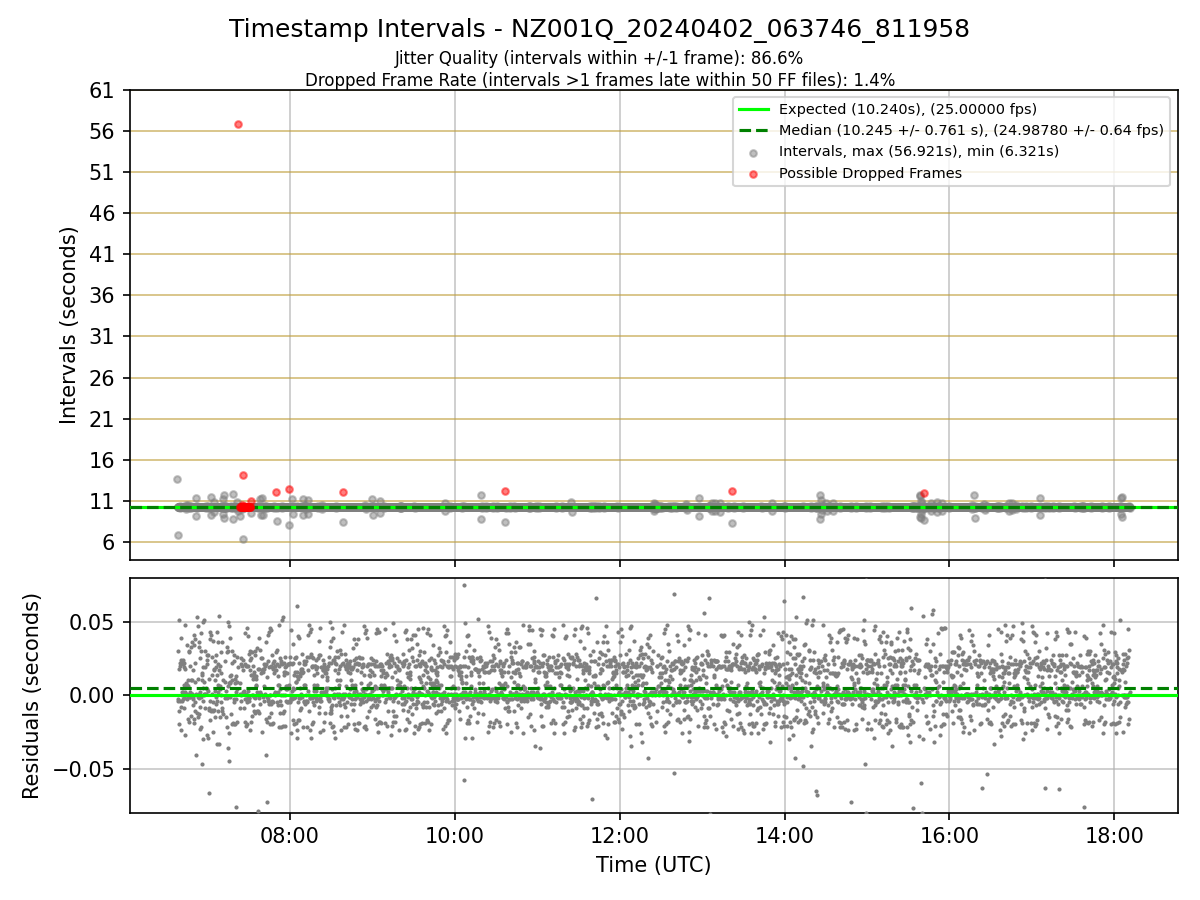Click the x-axis tick label "16:00"
This screenshot has width=1200, height=900.
tap(949, 836)
